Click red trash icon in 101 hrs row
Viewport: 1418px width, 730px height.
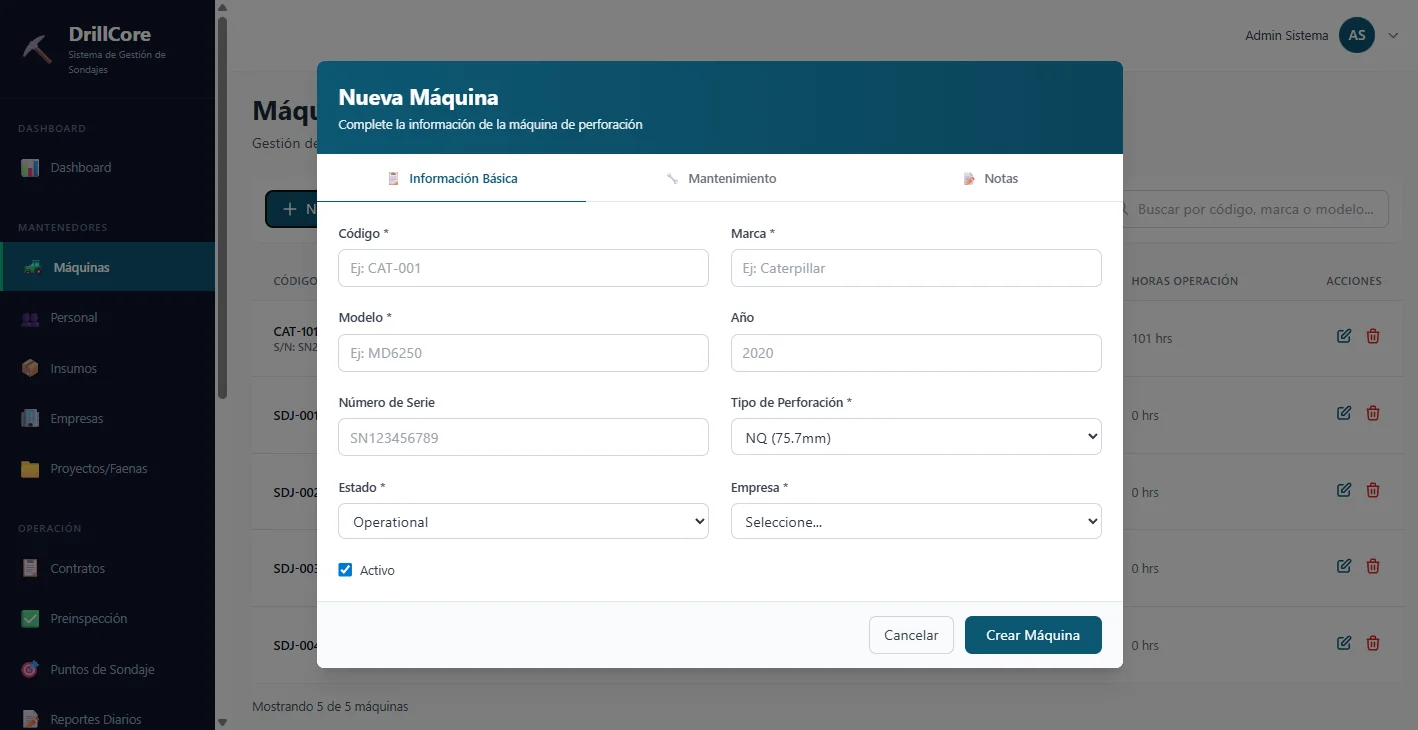[x=1373, y=336]
